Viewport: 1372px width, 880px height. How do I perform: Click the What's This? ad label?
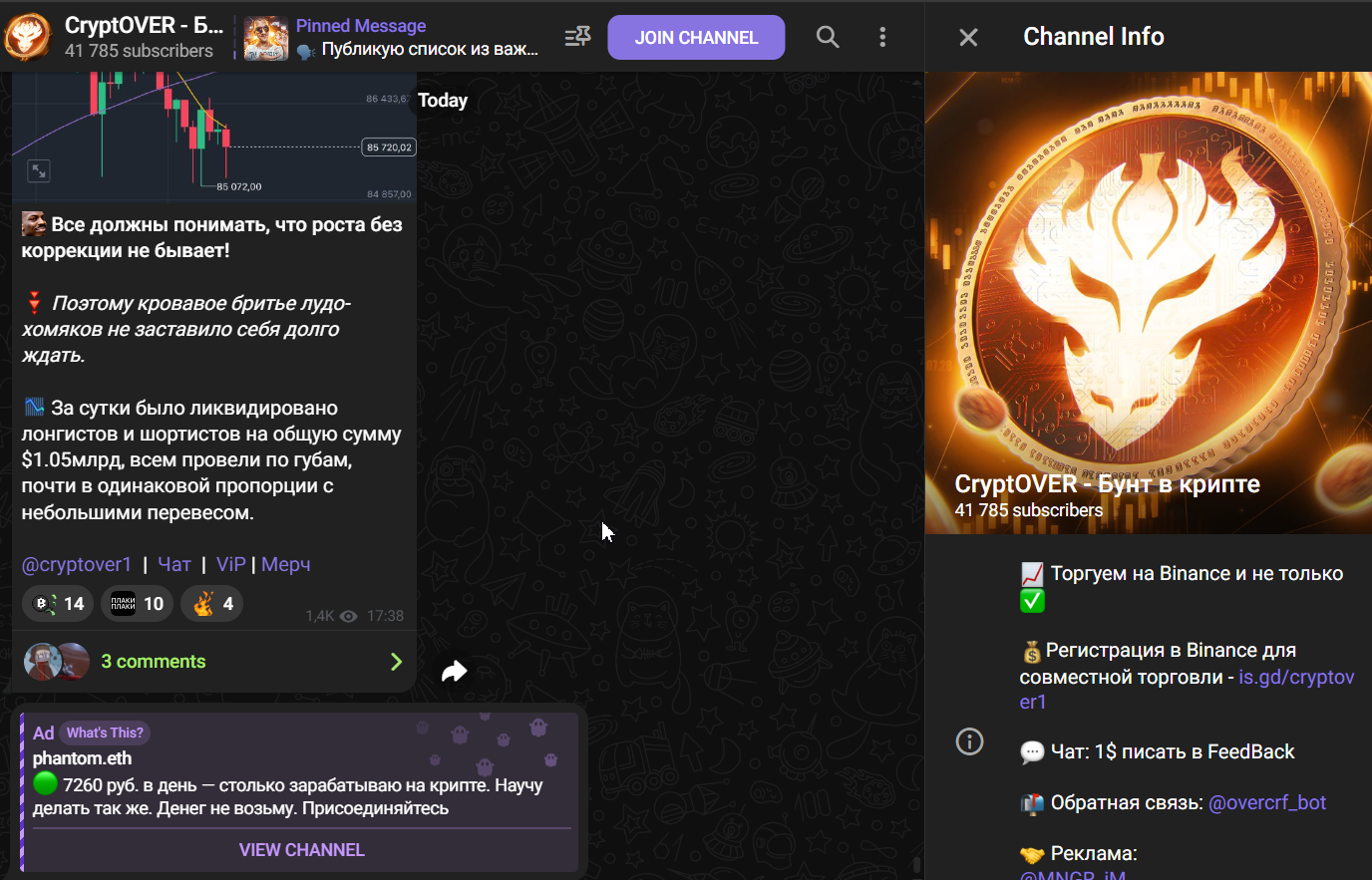click(x=105, y=733)
